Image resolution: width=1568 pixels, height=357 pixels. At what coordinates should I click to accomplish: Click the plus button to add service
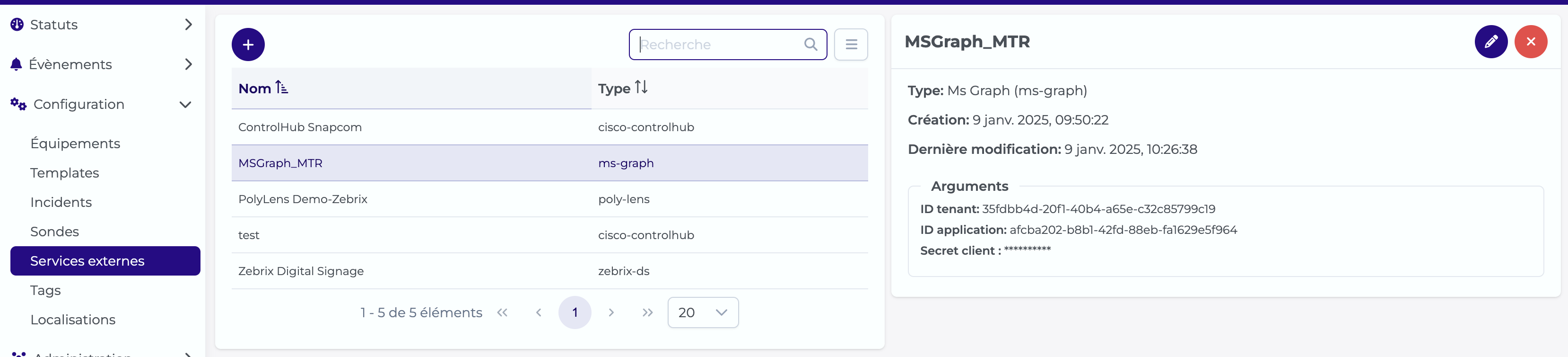coord(248,45)
